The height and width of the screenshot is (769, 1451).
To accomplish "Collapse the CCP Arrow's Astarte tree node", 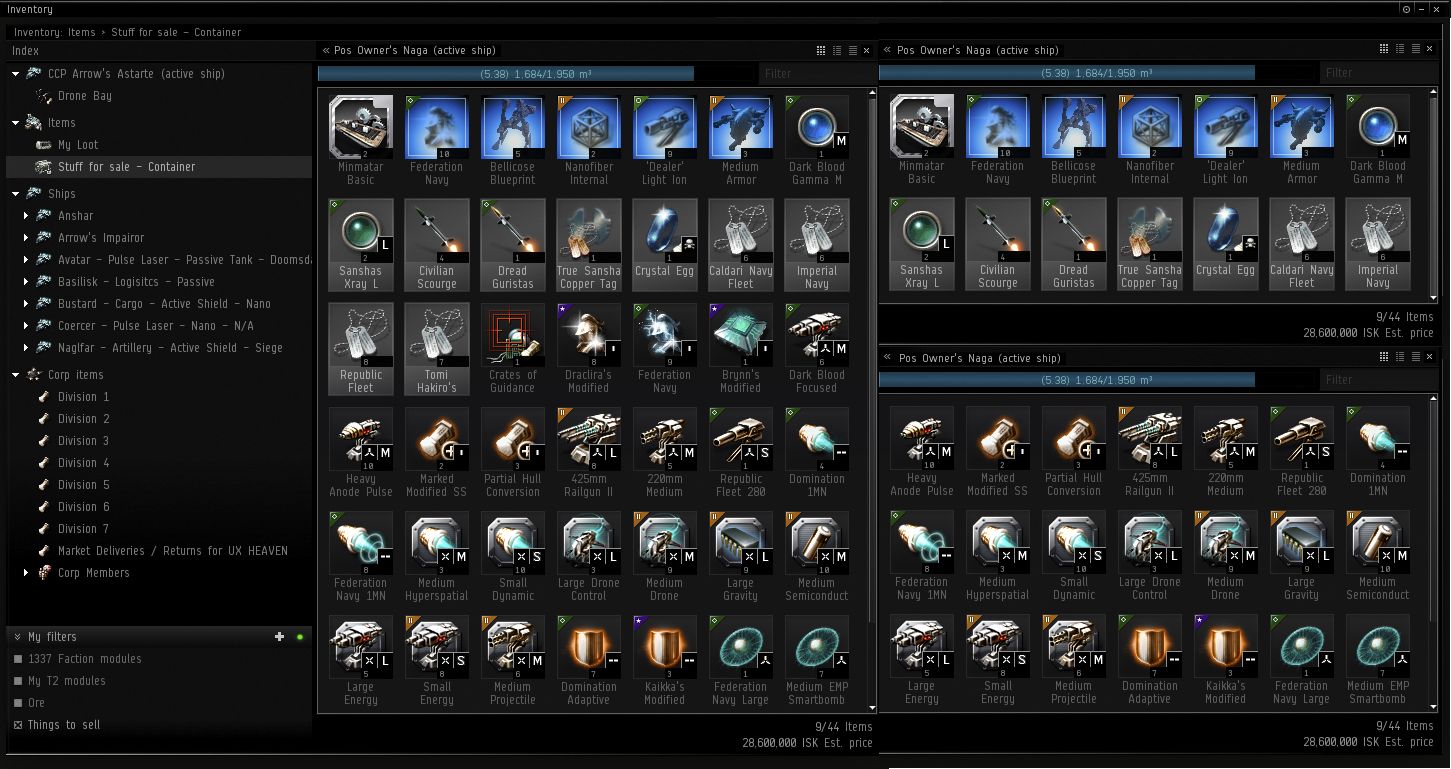I will [16, 74].
